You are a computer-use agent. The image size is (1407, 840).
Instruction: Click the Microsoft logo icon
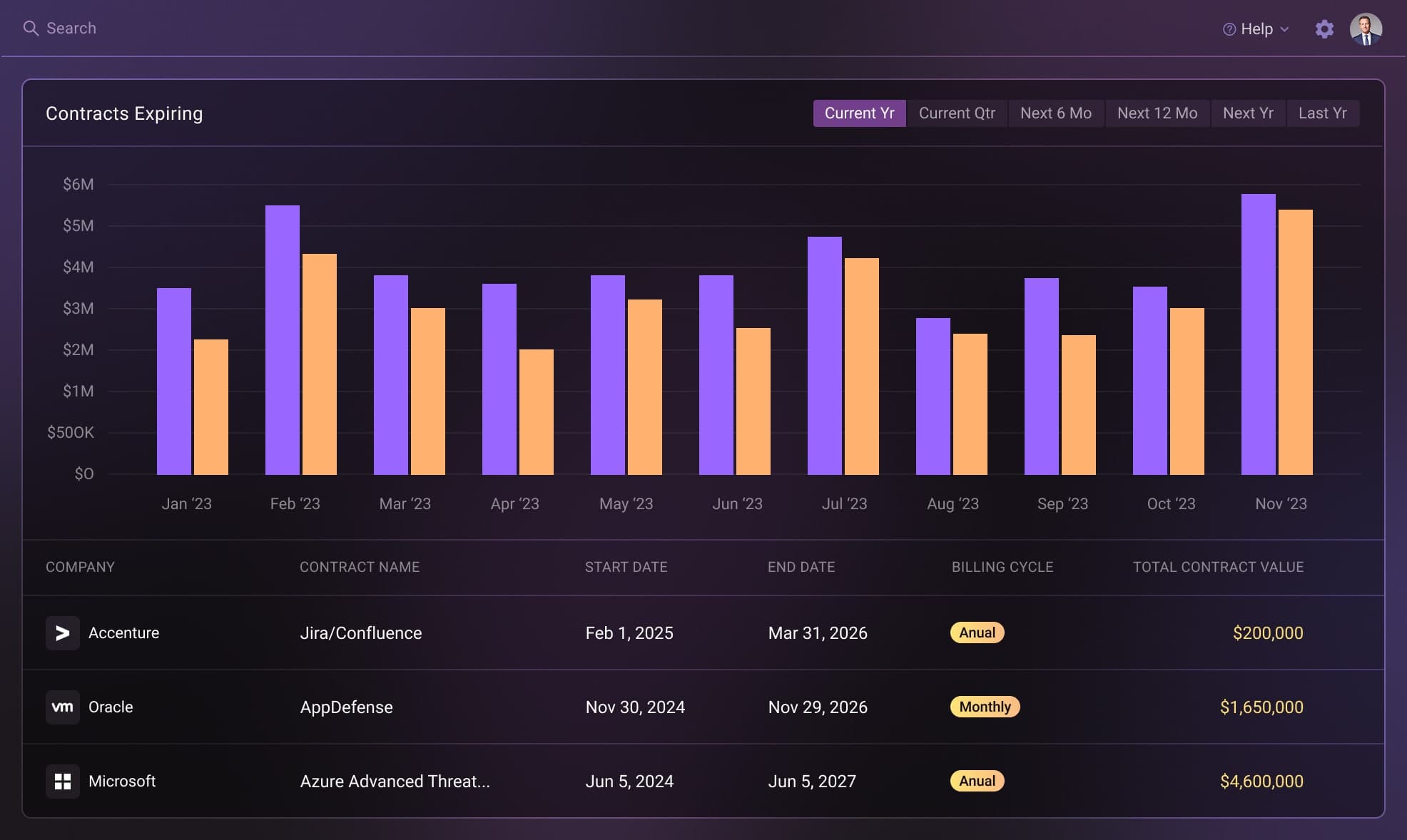62,781
